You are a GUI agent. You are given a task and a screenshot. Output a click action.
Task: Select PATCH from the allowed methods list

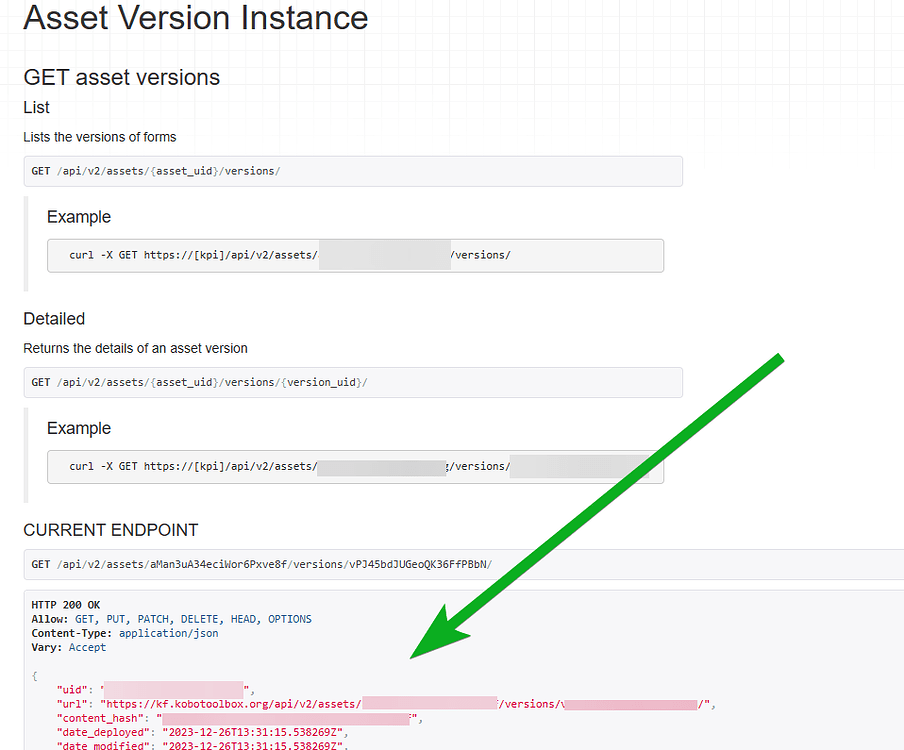(153, 618)
